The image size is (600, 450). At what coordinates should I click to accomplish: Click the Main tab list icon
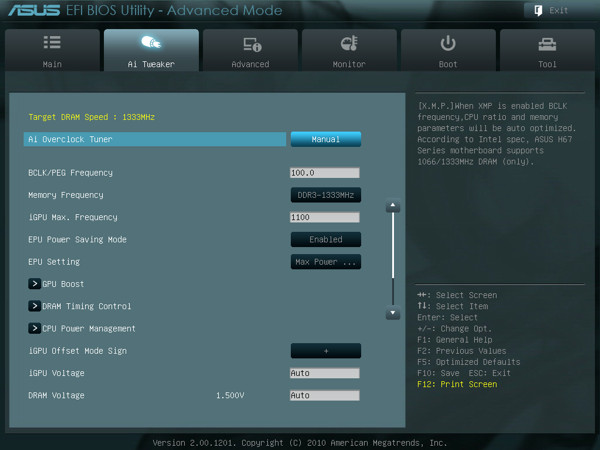[x=52, y=42]
